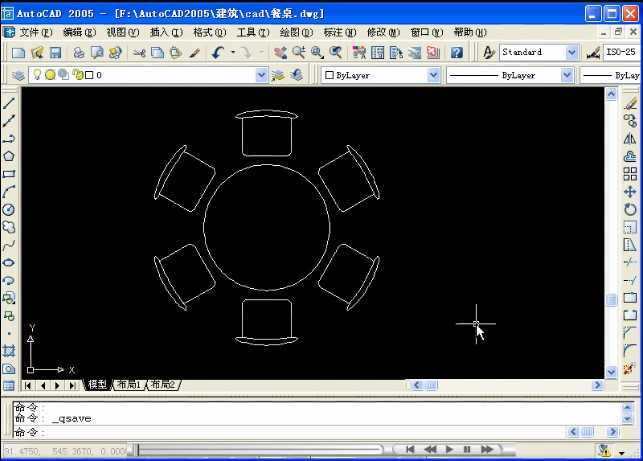Screen dimensions: 643x461
Task: Click the video player fast-forward button
Action: (x=487, y=450)
